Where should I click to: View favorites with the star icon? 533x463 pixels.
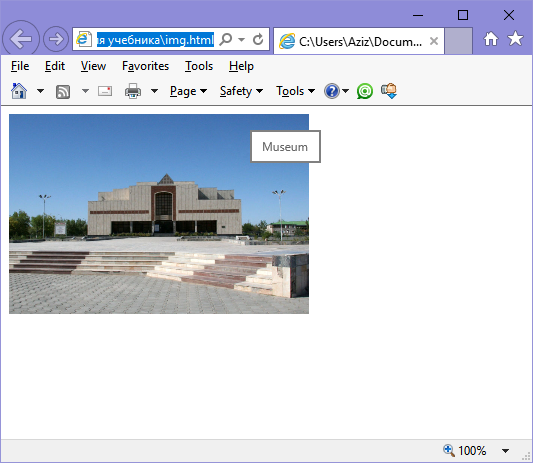[515, 38]
